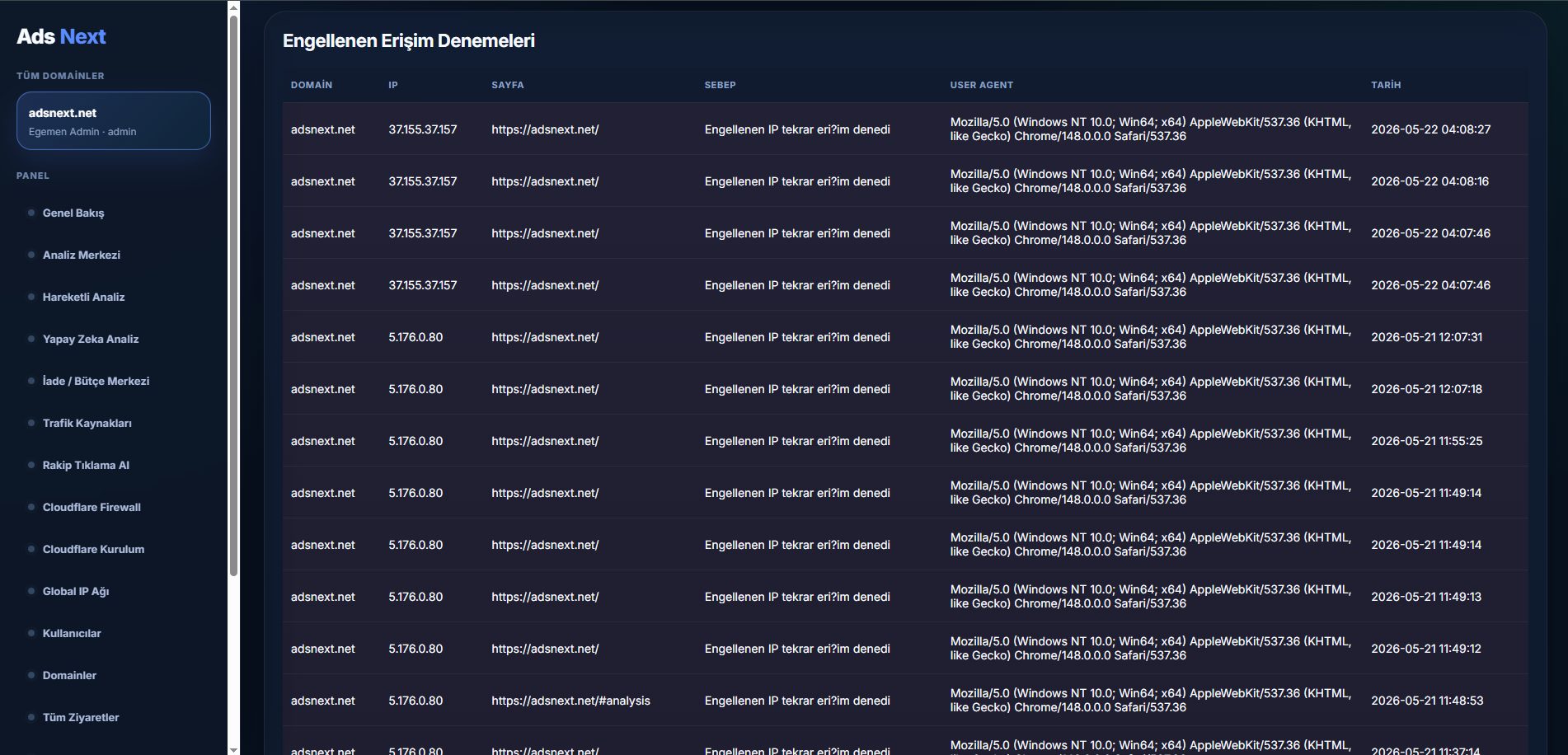Click the TÜM DOMAİNLER section label
The image size is (1568, 755).
click(60, 76)
